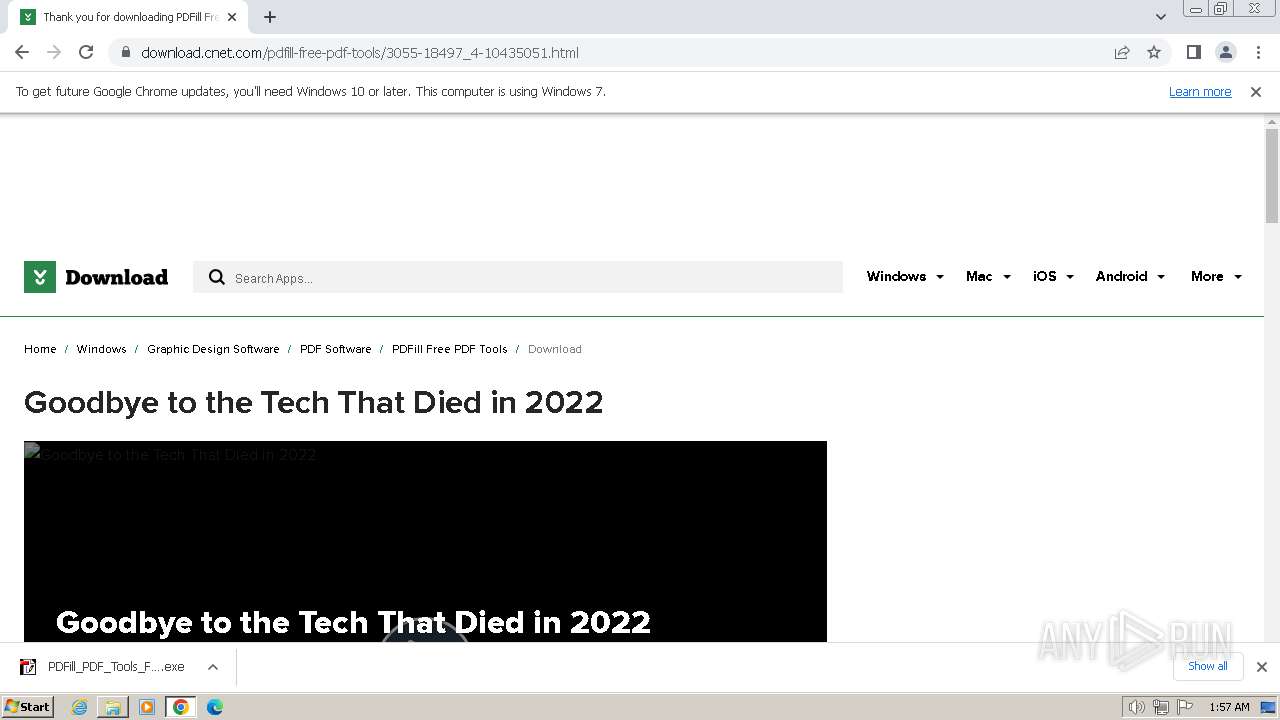Click the page vertical scrollbar
The width and height of the screenshot is (1280, 720).
[1272, 175]
